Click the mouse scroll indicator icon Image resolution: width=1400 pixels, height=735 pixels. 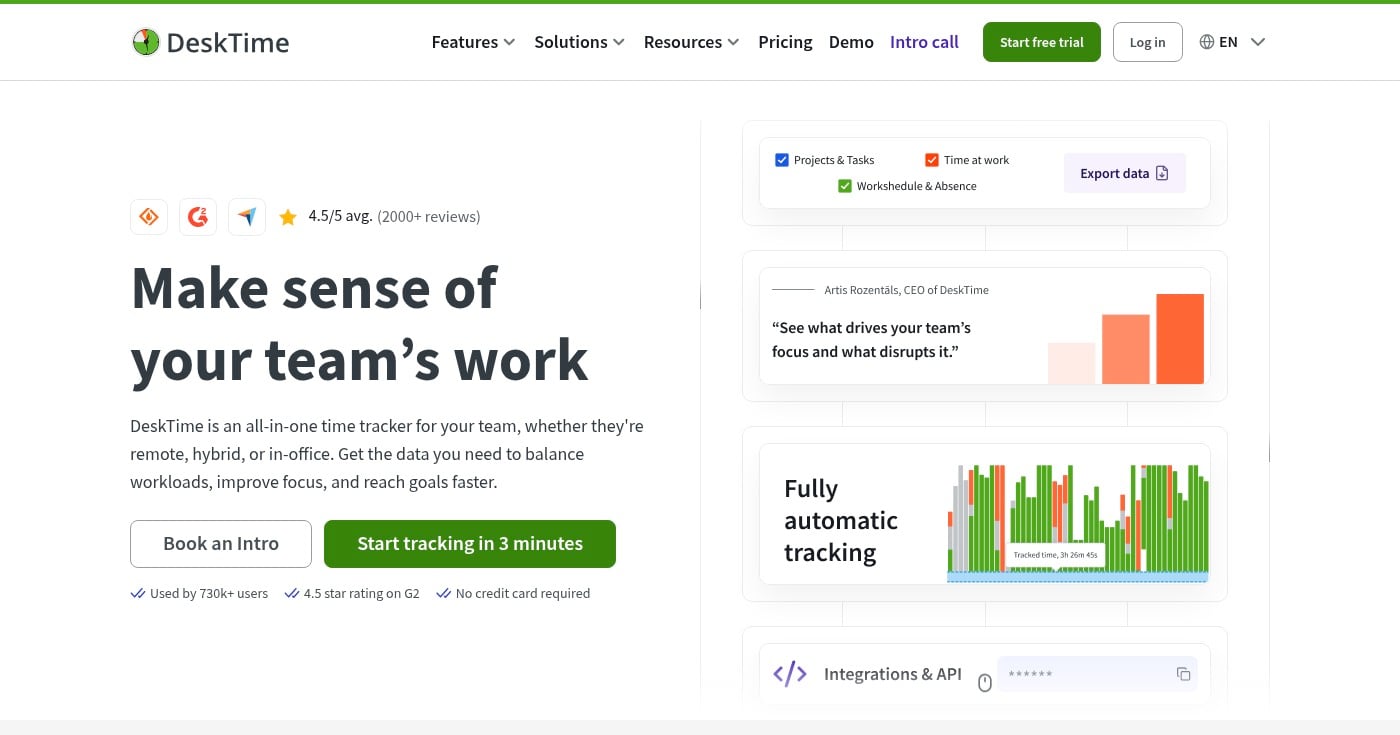coord(984,682)
